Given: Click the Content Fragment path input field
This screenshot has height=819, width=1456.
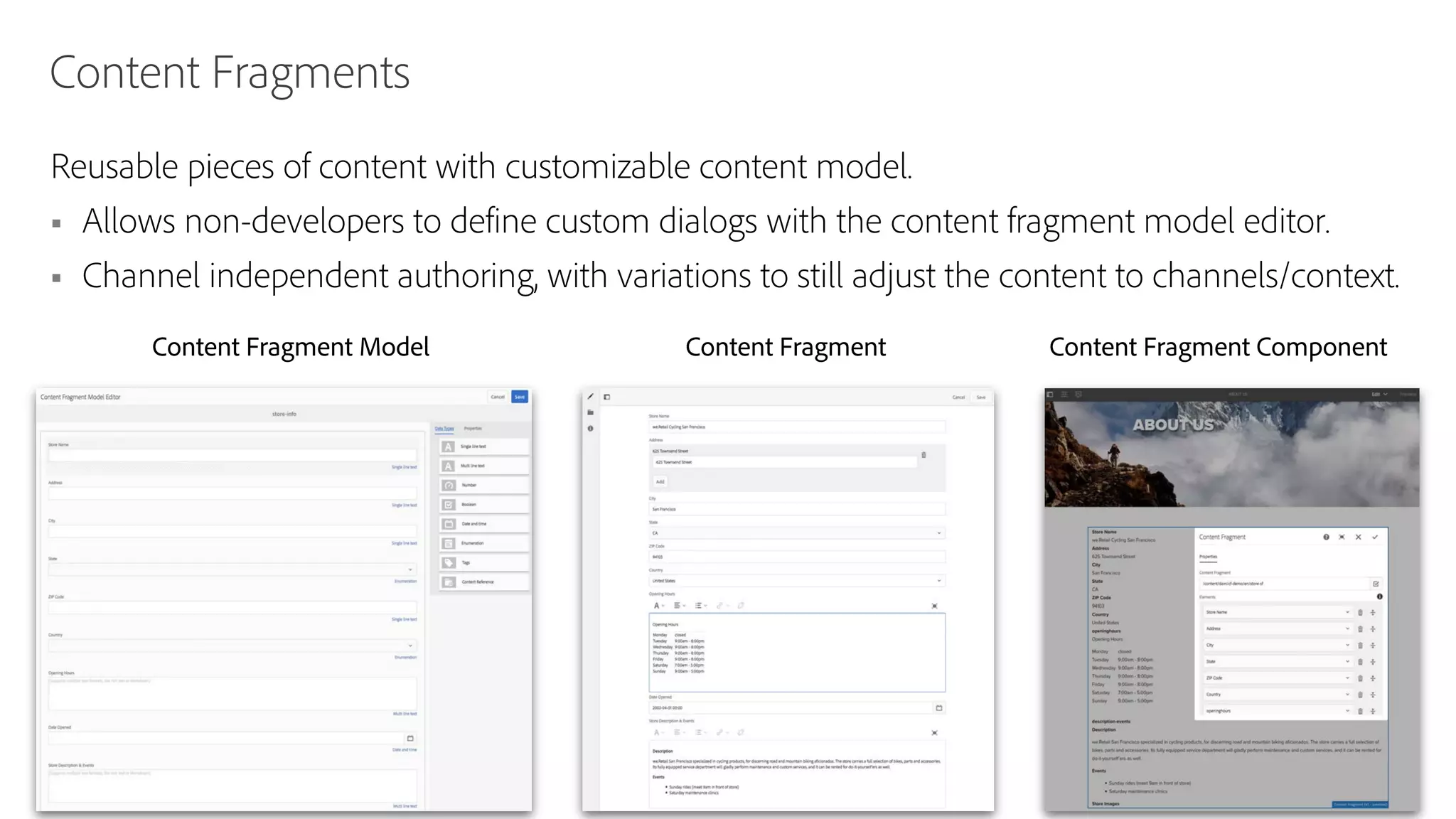Looking at the screenshot, I should pyautogui.click(x=1284, y=584).
